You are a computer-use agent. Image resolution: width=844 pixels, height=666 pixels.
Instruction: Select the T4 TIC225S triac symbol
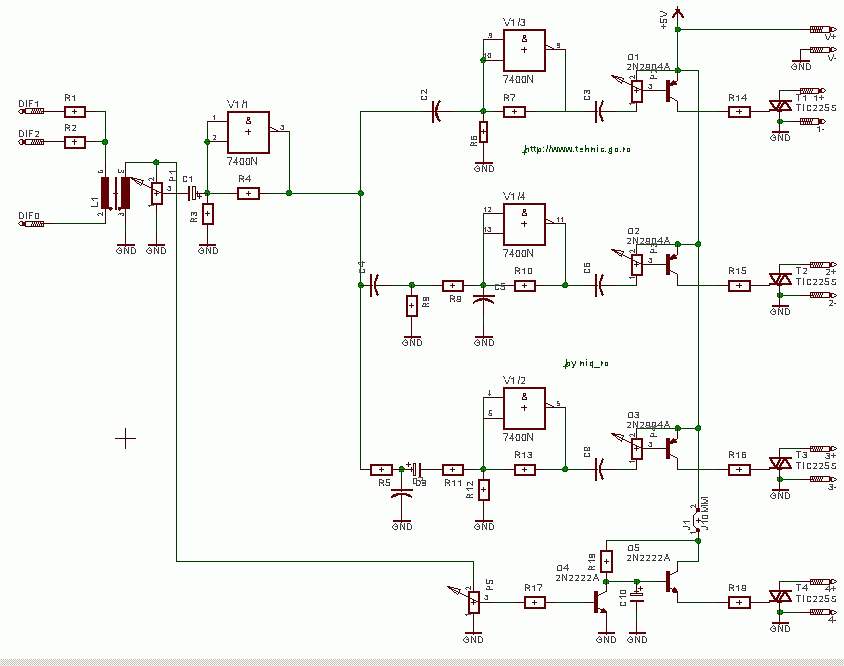[x=779, y=596]
